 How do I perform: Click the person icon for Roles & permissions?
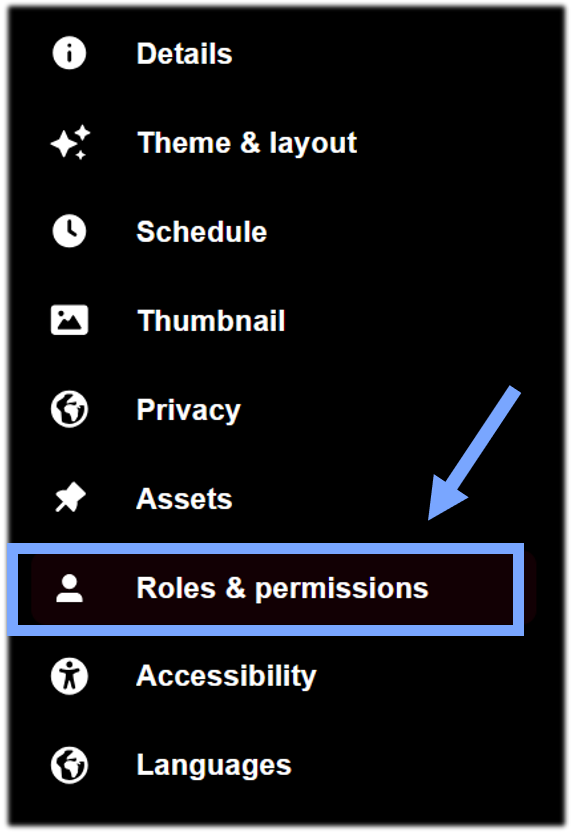[x=69, y=588]
